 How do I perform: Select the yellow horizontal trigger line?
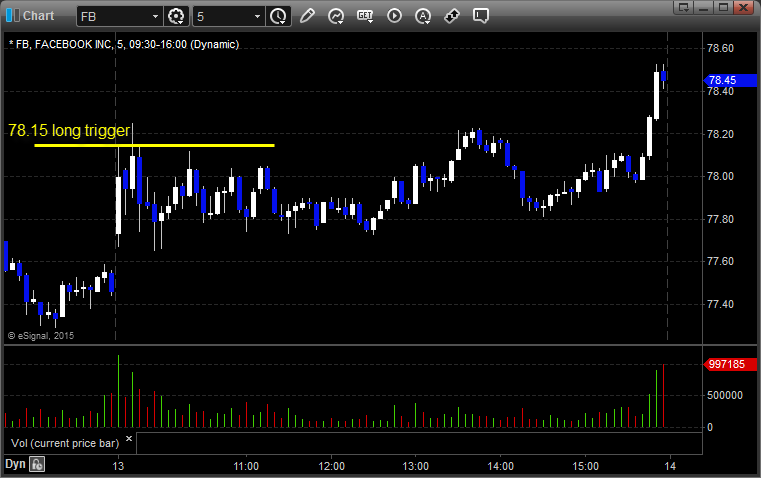pos(154,145)
